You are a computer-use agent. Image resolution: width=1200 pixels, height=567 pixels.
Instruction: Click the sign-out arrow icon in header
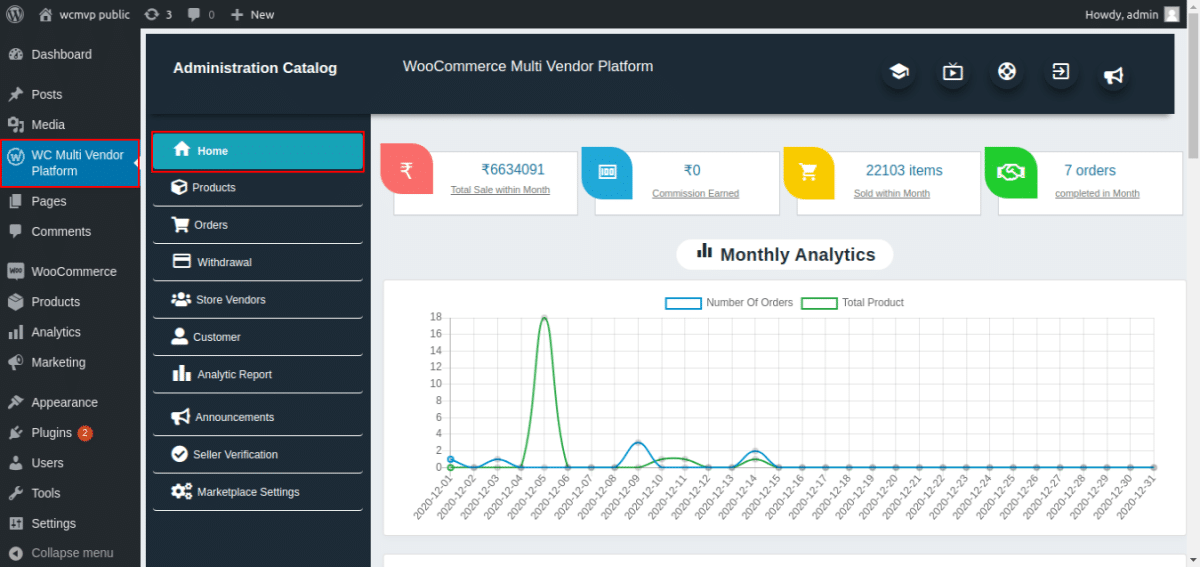(1060, 72)
